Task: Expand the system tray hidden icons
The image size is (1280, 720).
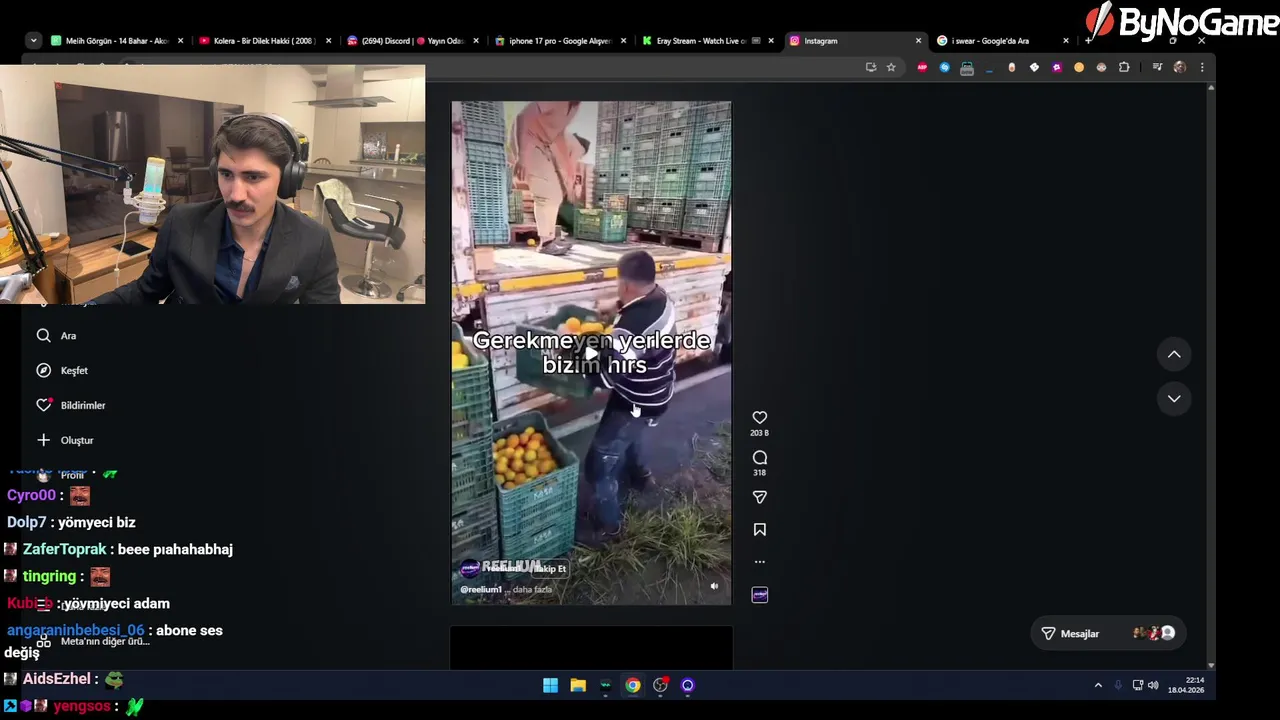Action: tap(1098, 685)
